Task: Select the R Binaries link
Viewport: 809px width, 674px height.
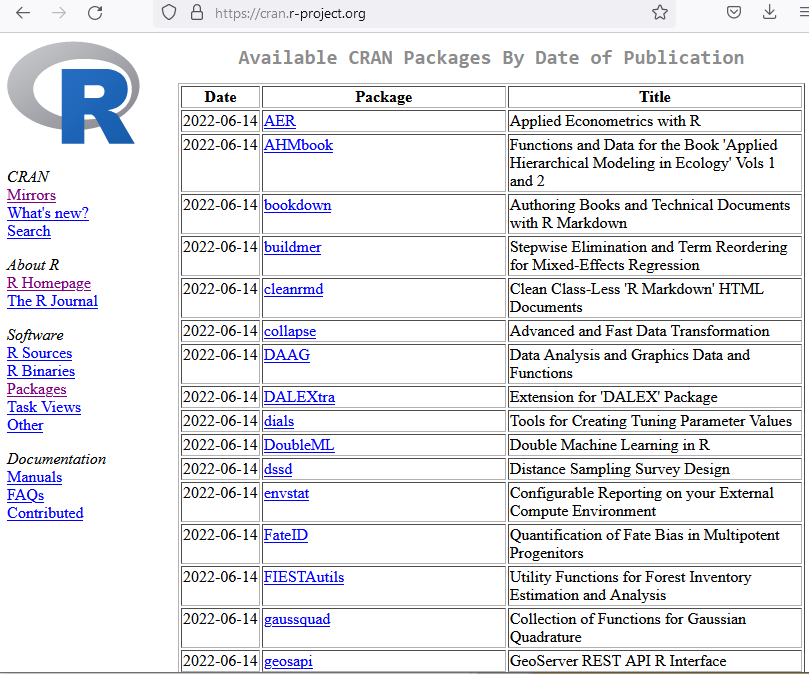Action: coord(41,371)
